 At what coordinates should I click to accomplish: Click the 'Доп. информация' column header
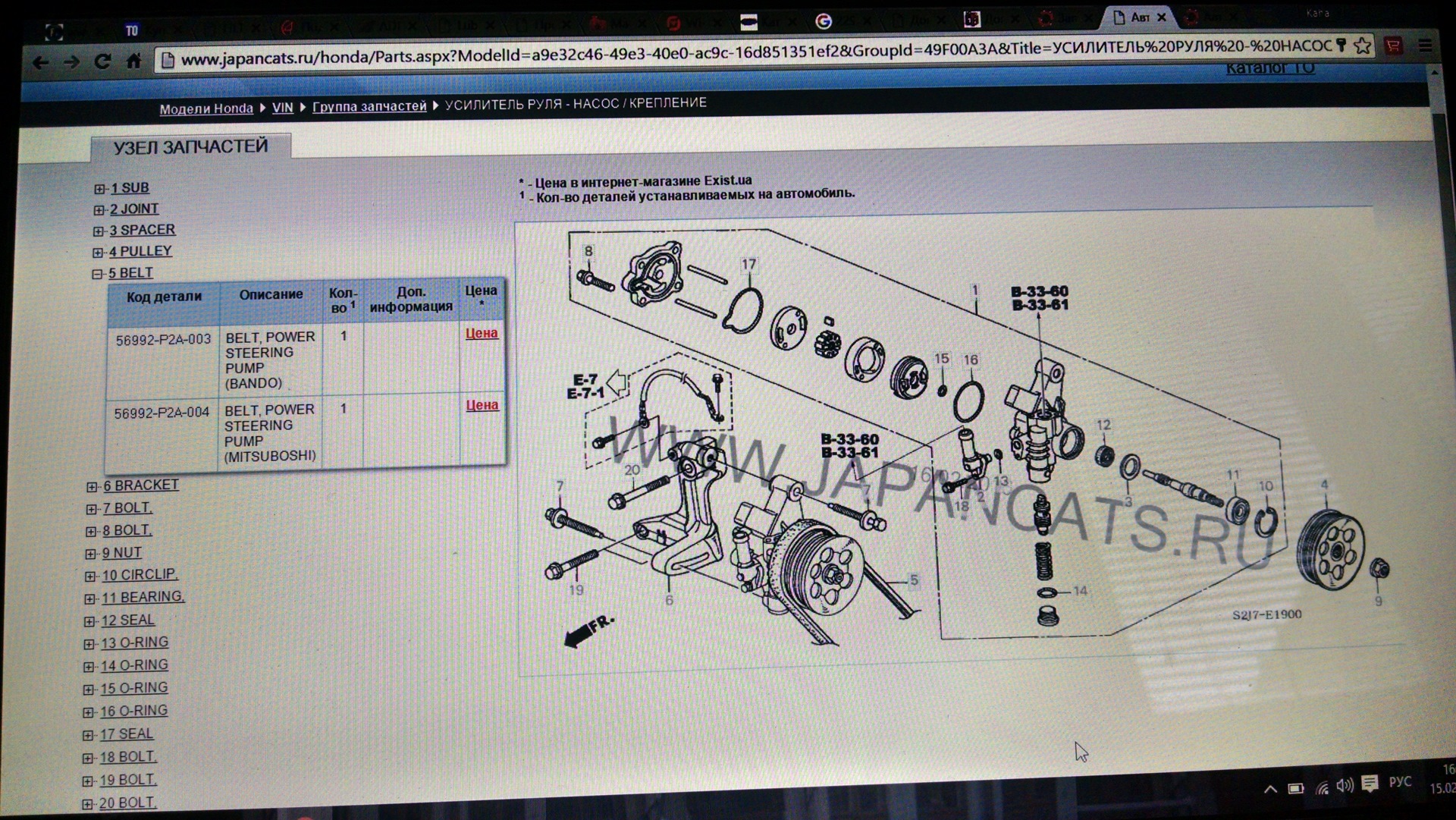tap(411, 299)
